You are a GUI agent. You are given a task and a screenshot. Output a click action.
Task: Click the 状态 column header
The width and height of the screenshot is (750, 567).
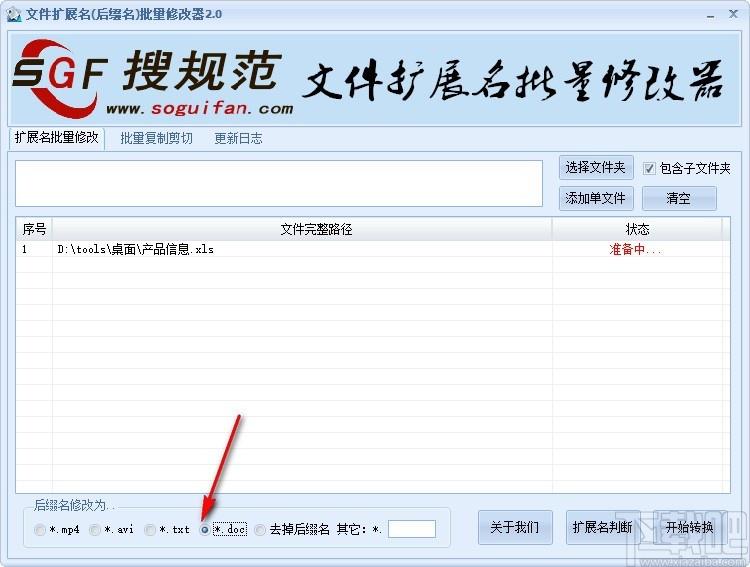(x=637, y=229)
